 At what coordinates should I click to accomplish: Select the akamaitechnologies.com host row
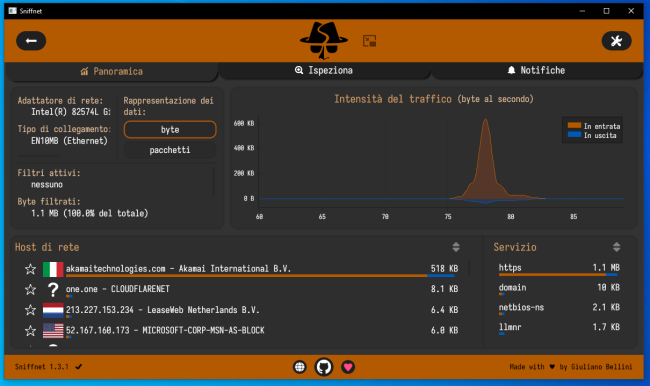click(241, 269)
